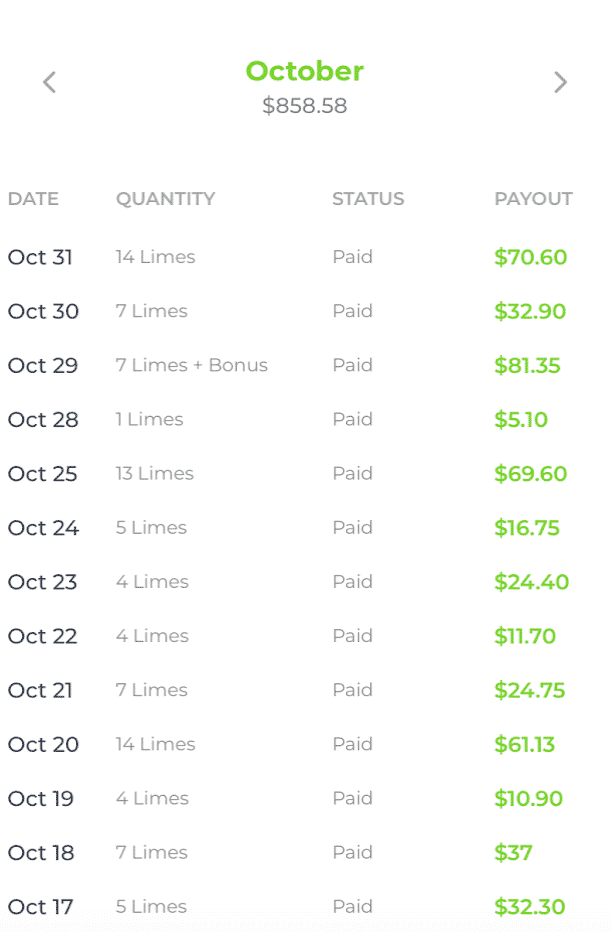
Task: Select the $11.70 payout amount
Action: (525, 636)
